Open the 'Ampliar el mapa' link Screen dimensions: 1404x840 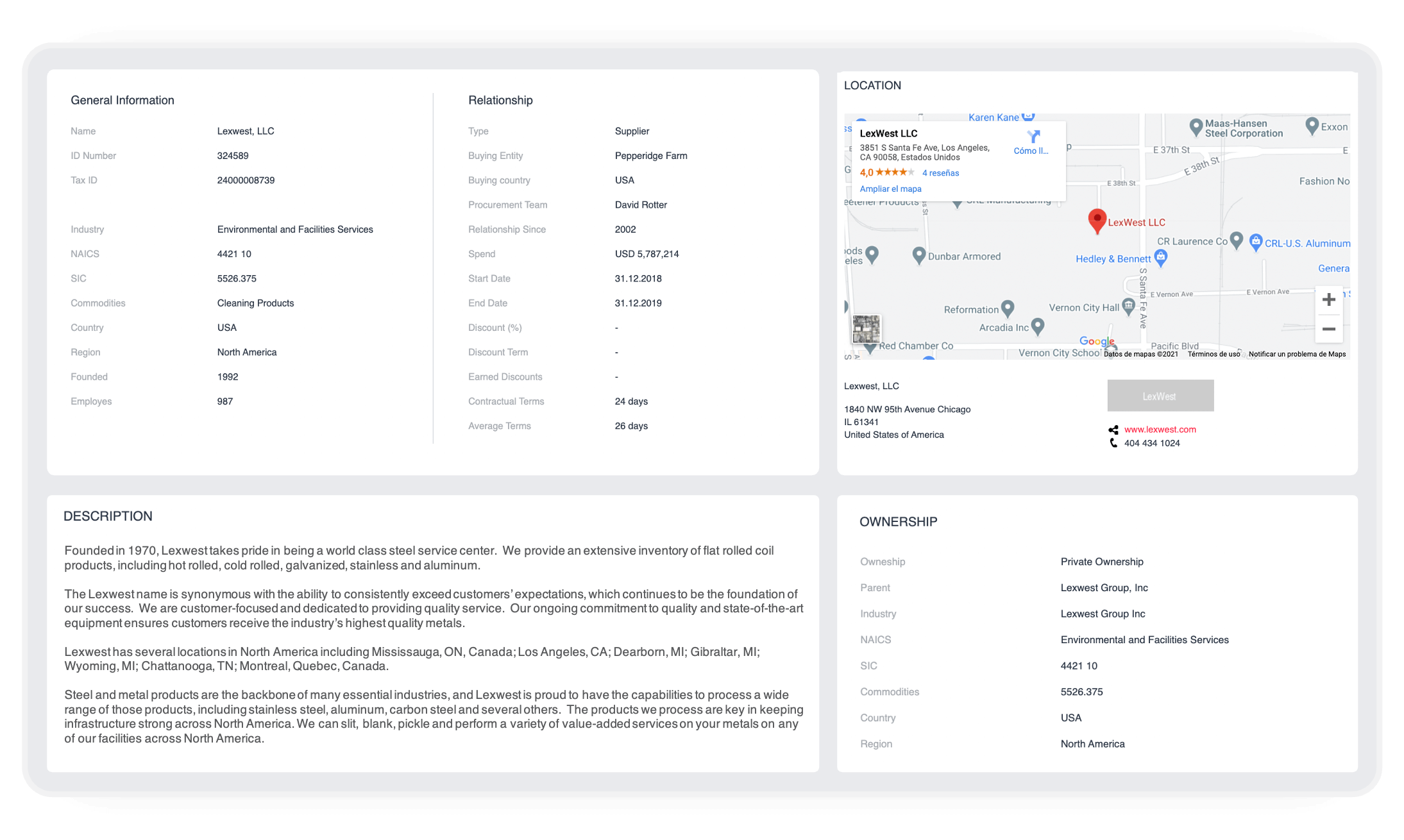tap(890, 189)
